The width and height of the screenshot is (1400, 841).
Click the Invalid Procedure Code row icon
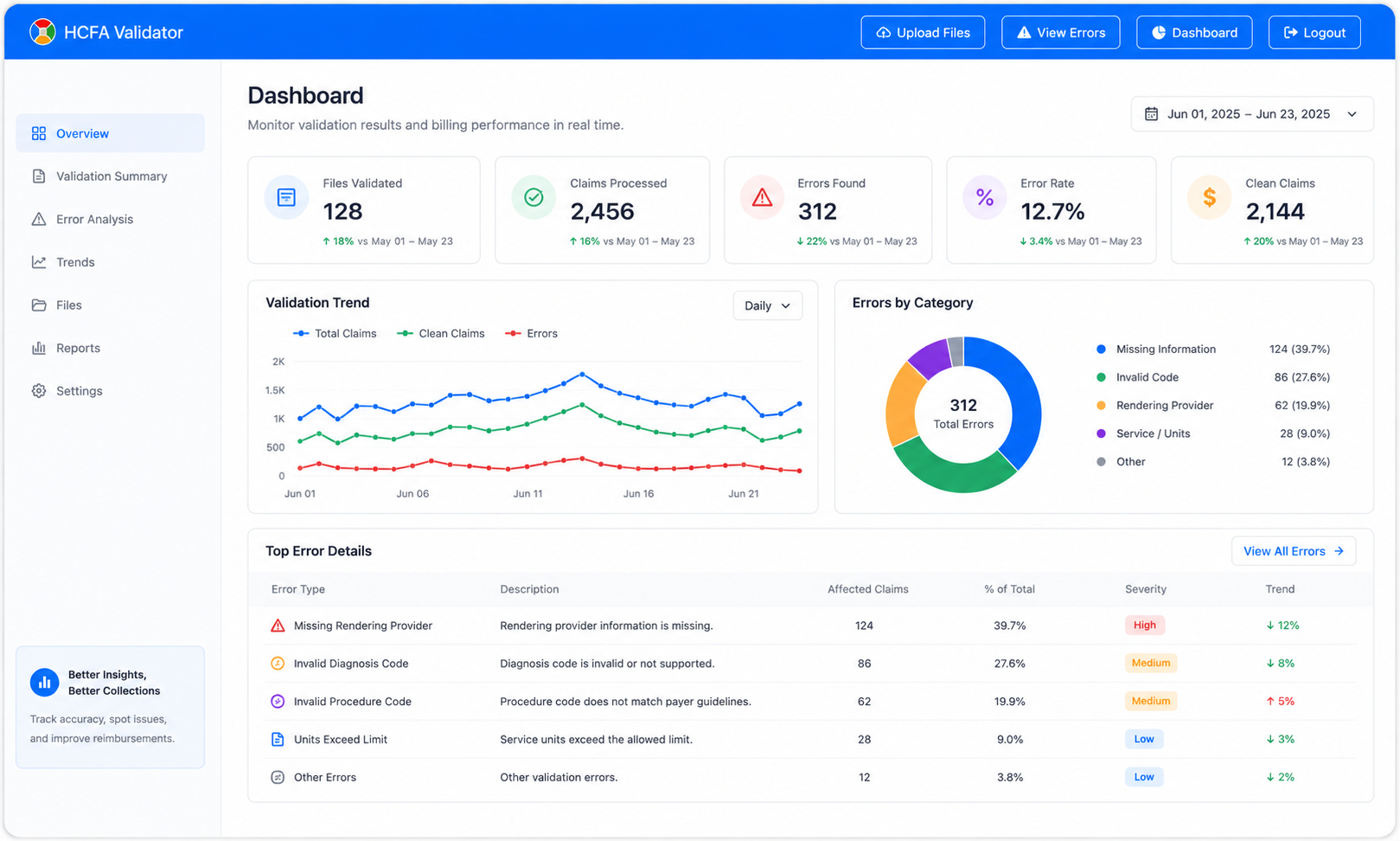coord(278,702)
